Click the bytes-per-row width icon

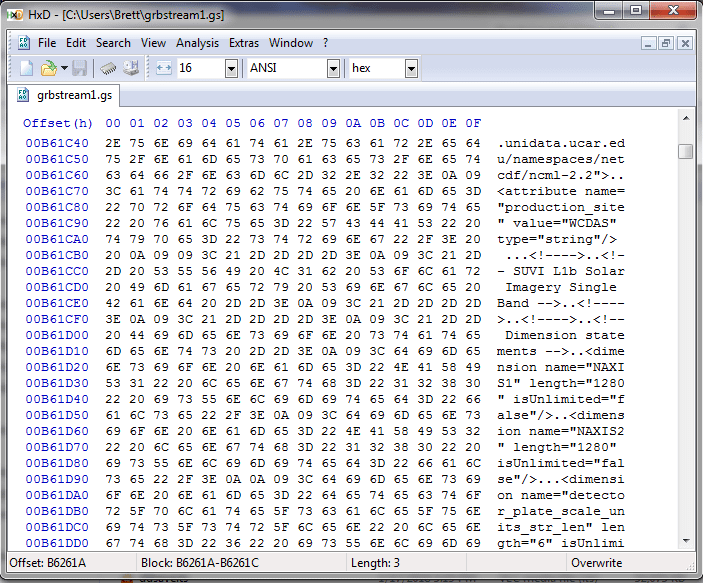[164, 68]
